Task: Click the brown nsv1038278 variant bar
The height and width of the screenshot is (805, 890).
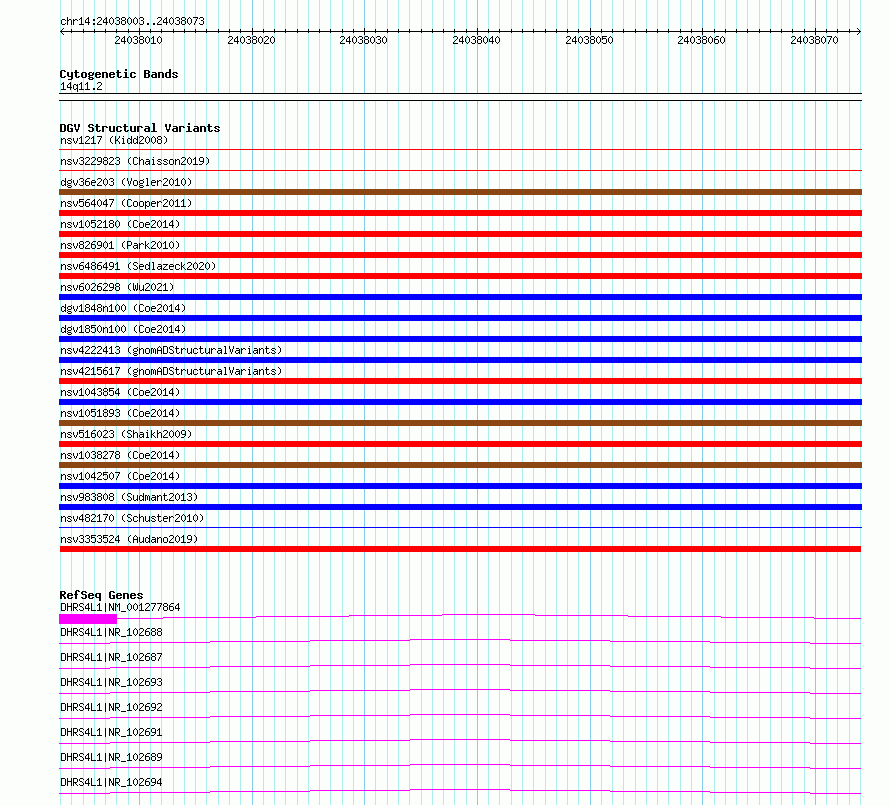Action: point(460,465)
